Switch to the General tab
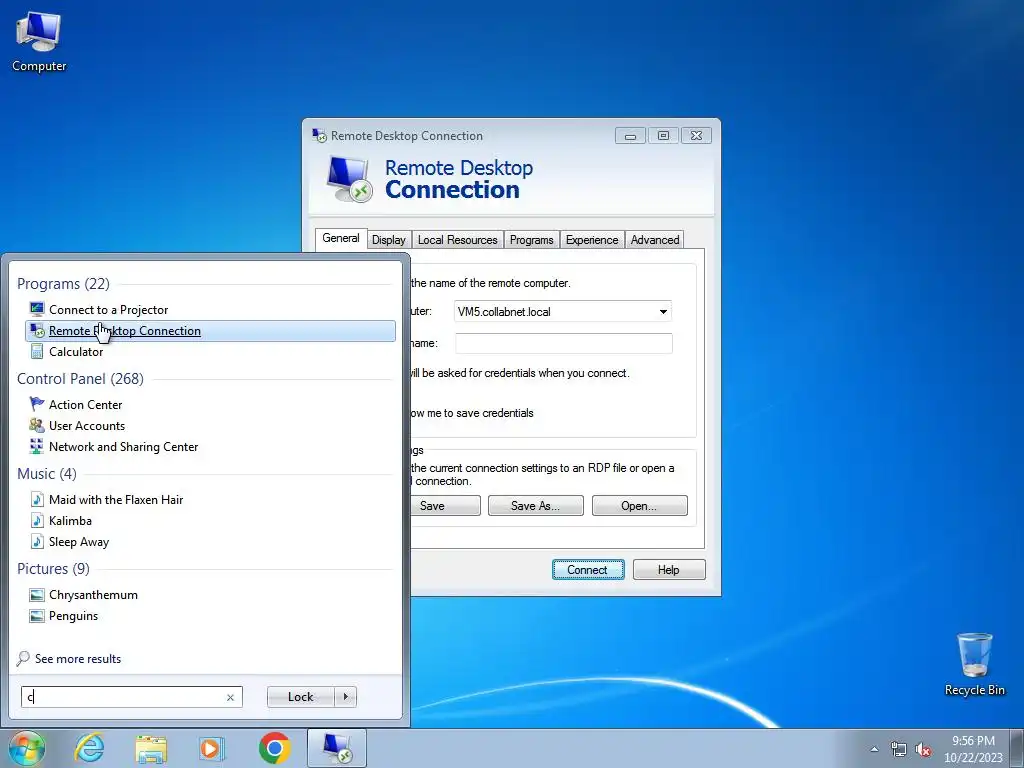This screenshot has width=1024, height=768. tap(340, 238)
